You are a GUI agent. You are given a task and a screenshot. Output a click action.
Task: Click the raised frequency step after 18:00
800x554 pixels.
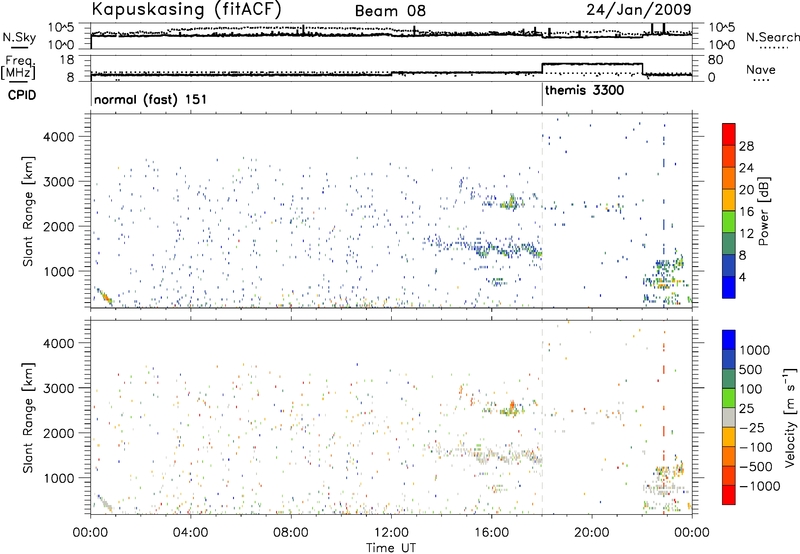pos(592,64)
